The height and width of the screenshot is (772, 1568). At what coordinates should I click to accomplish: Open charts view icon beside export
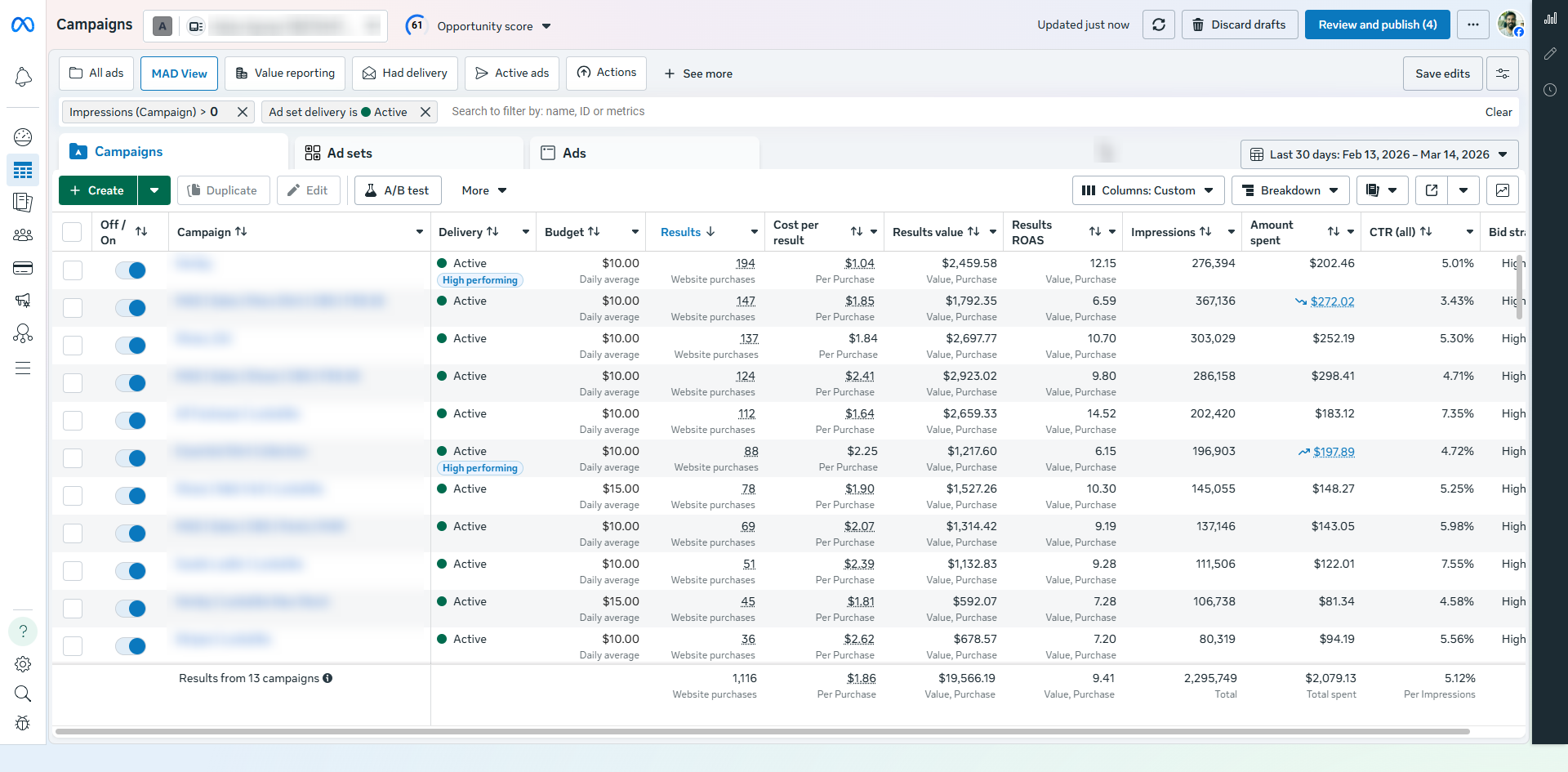[1503, 190]
